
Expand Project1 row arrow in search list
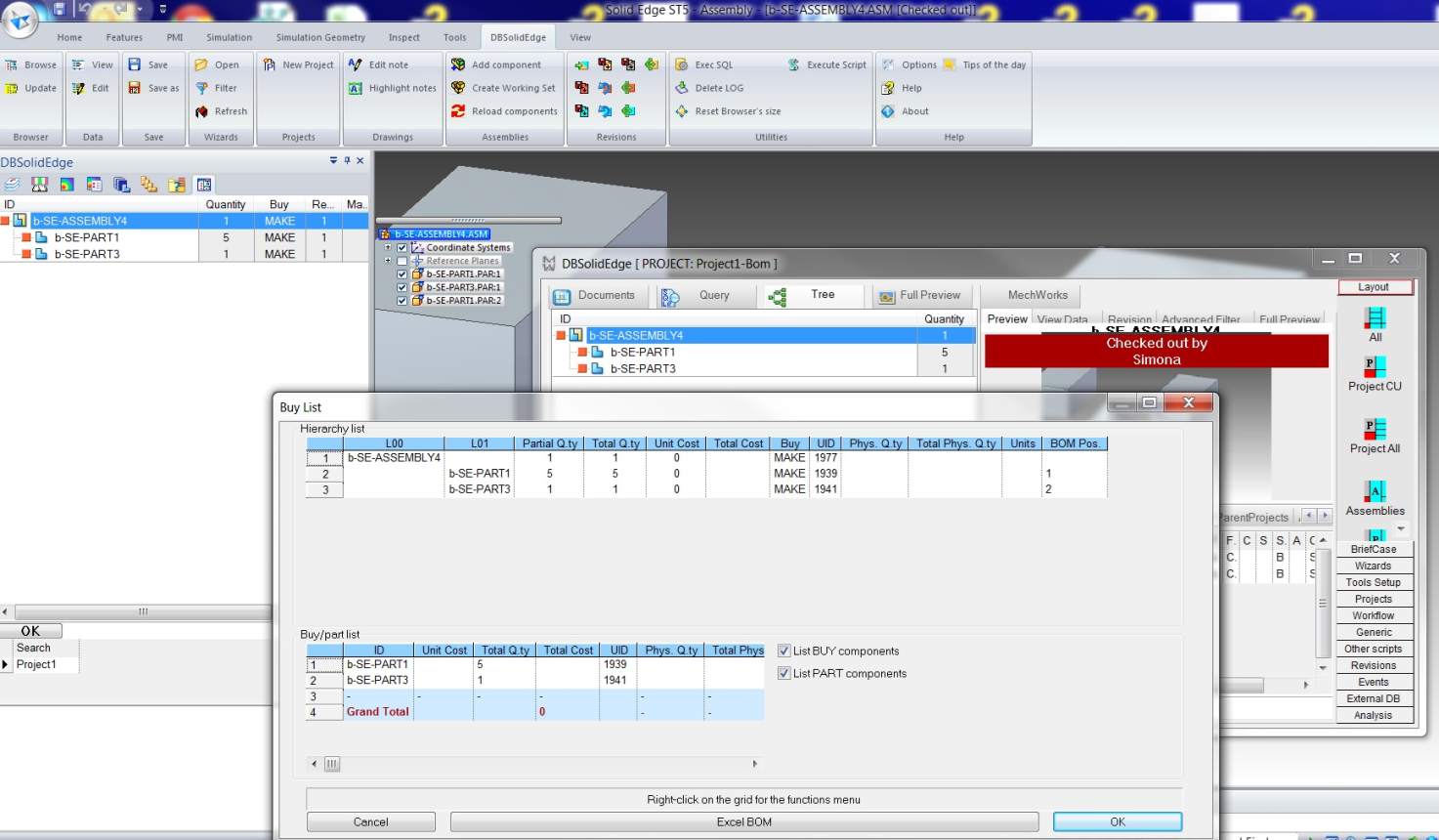[x=5, y=664]
